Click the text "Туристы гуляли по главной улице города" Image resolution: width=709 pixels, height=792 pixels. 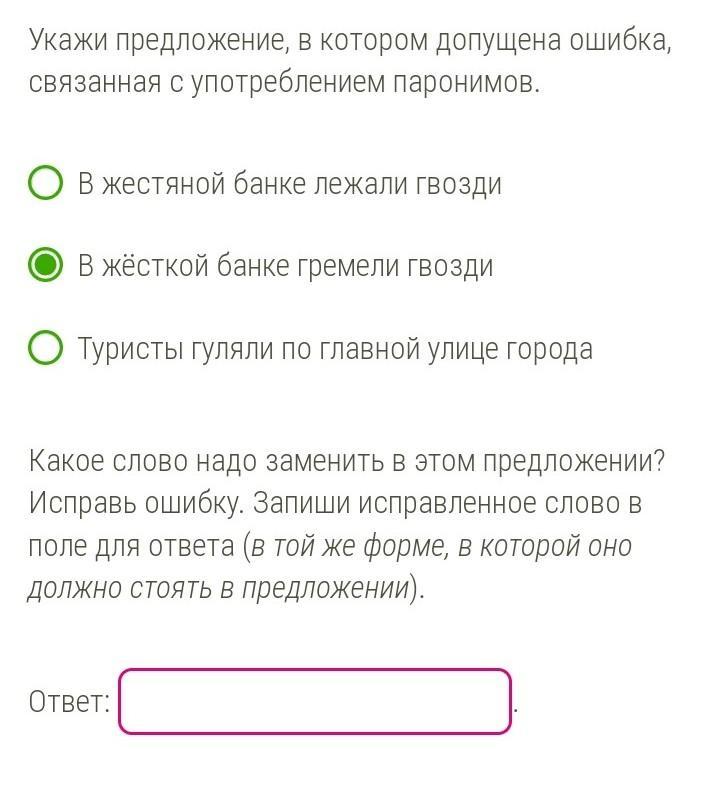[x=335, y=349]
